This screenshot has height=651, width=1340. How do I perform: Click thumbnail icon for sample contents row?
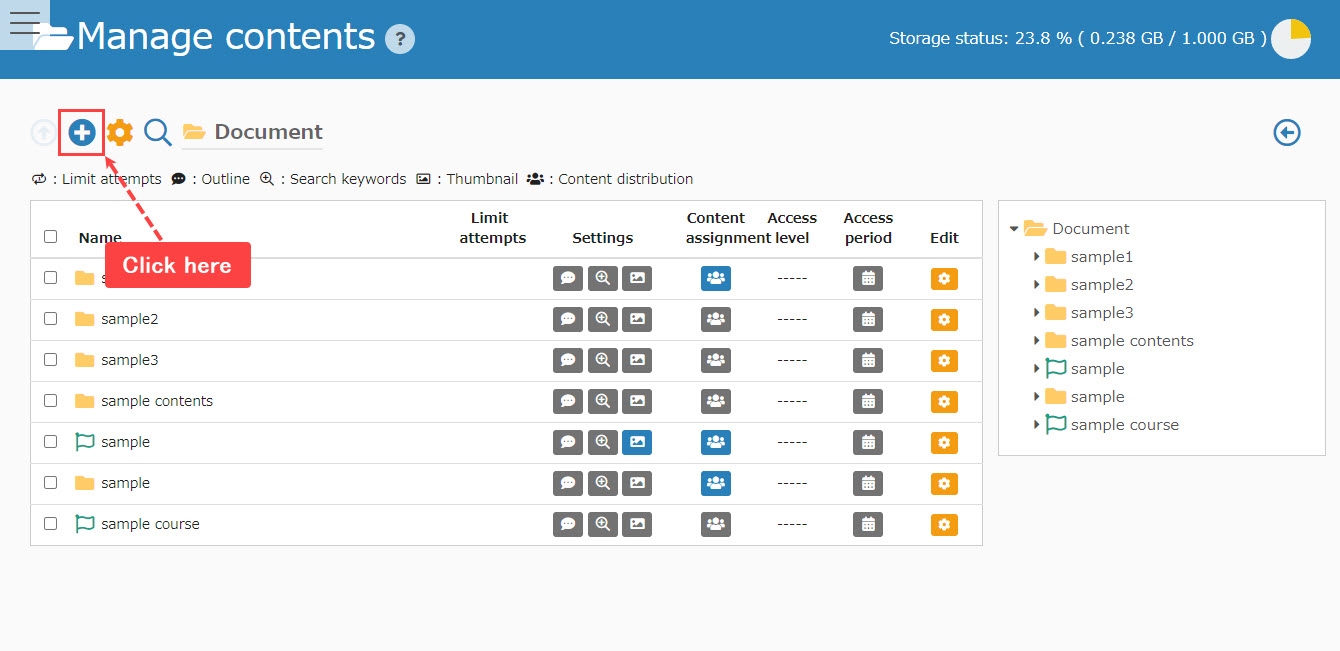(637, 401)
